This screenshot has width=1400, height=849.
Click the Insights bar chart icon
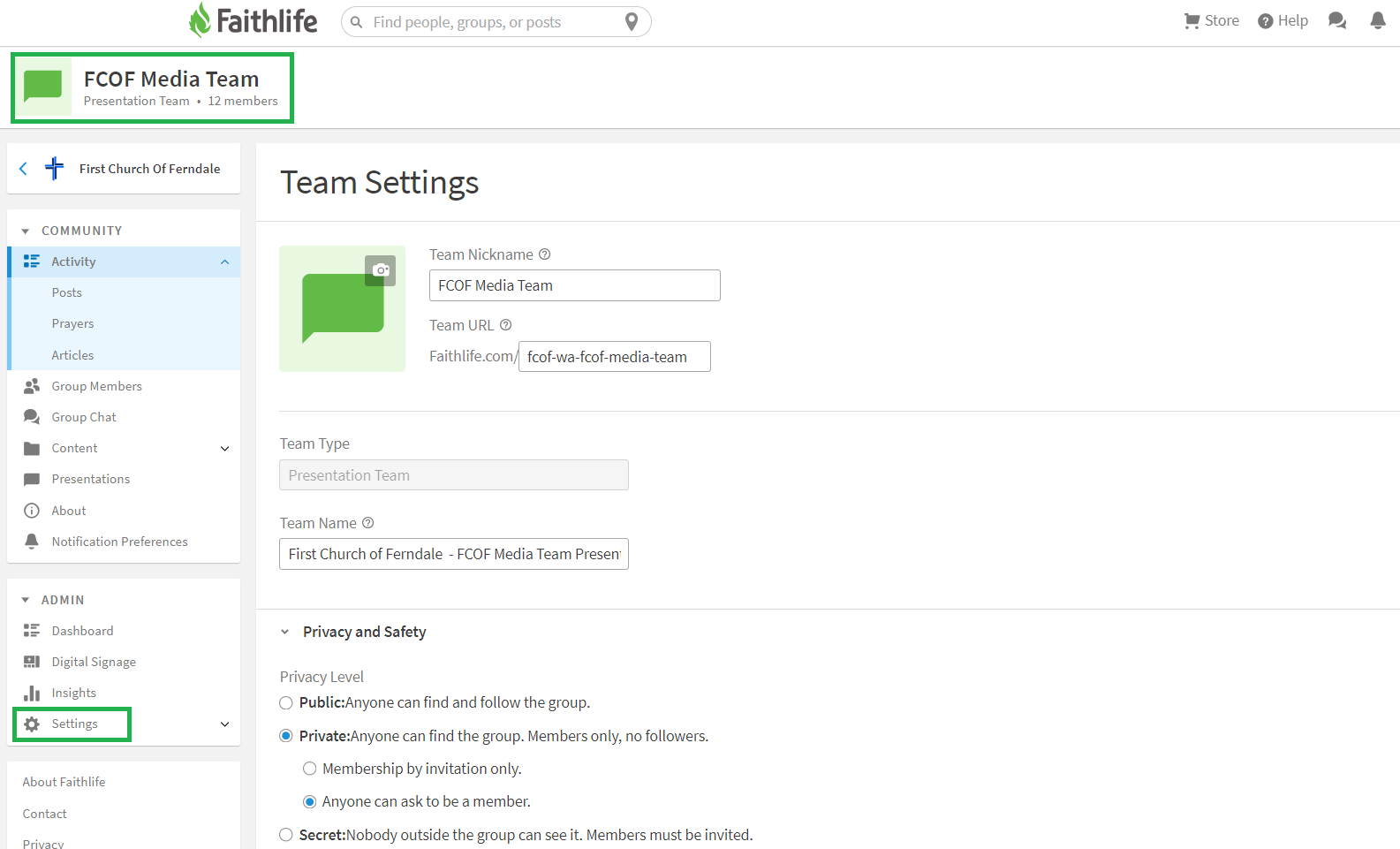(x=32, y=693)
